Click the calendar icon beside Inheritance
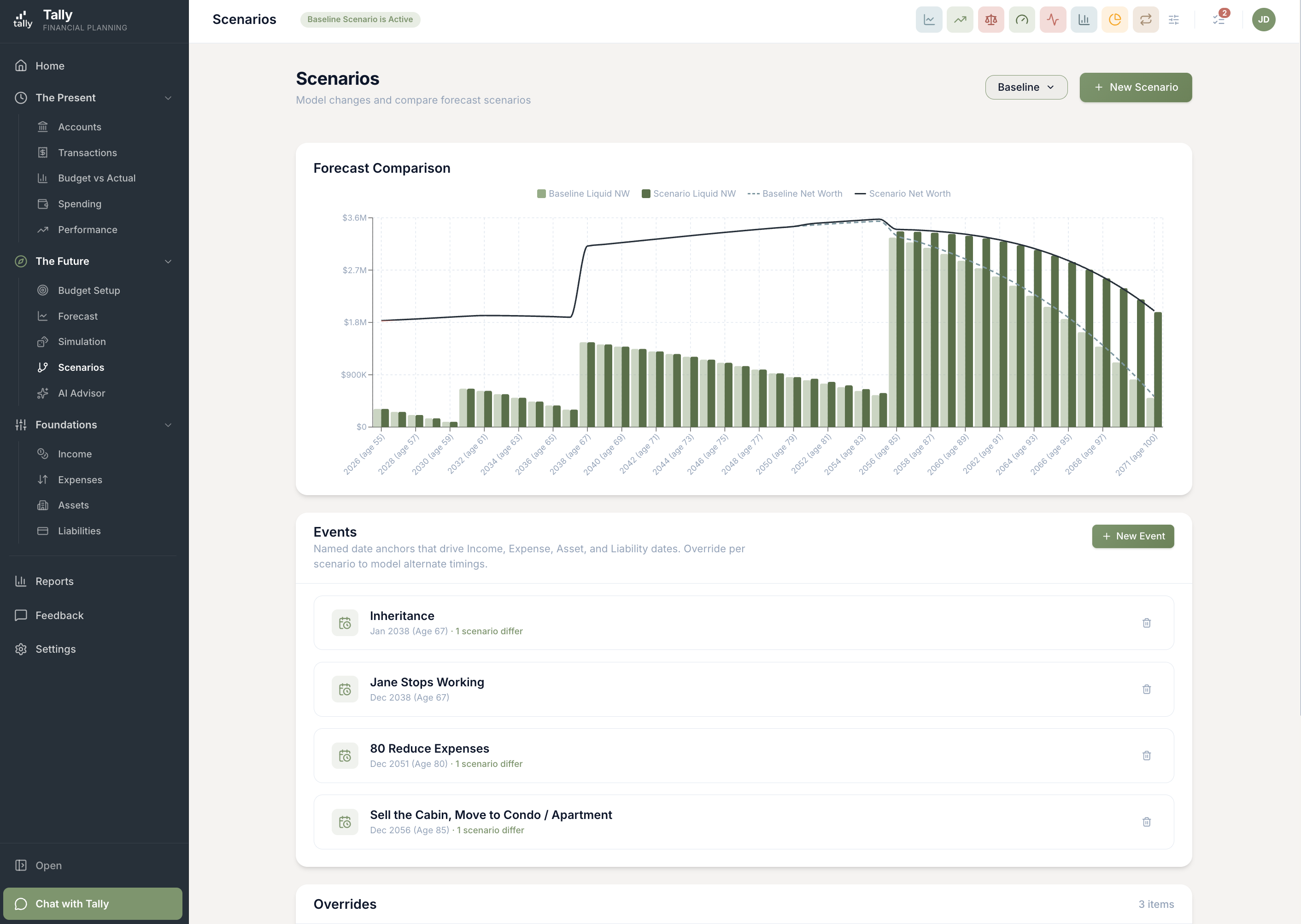 click(x=345, y=623)
